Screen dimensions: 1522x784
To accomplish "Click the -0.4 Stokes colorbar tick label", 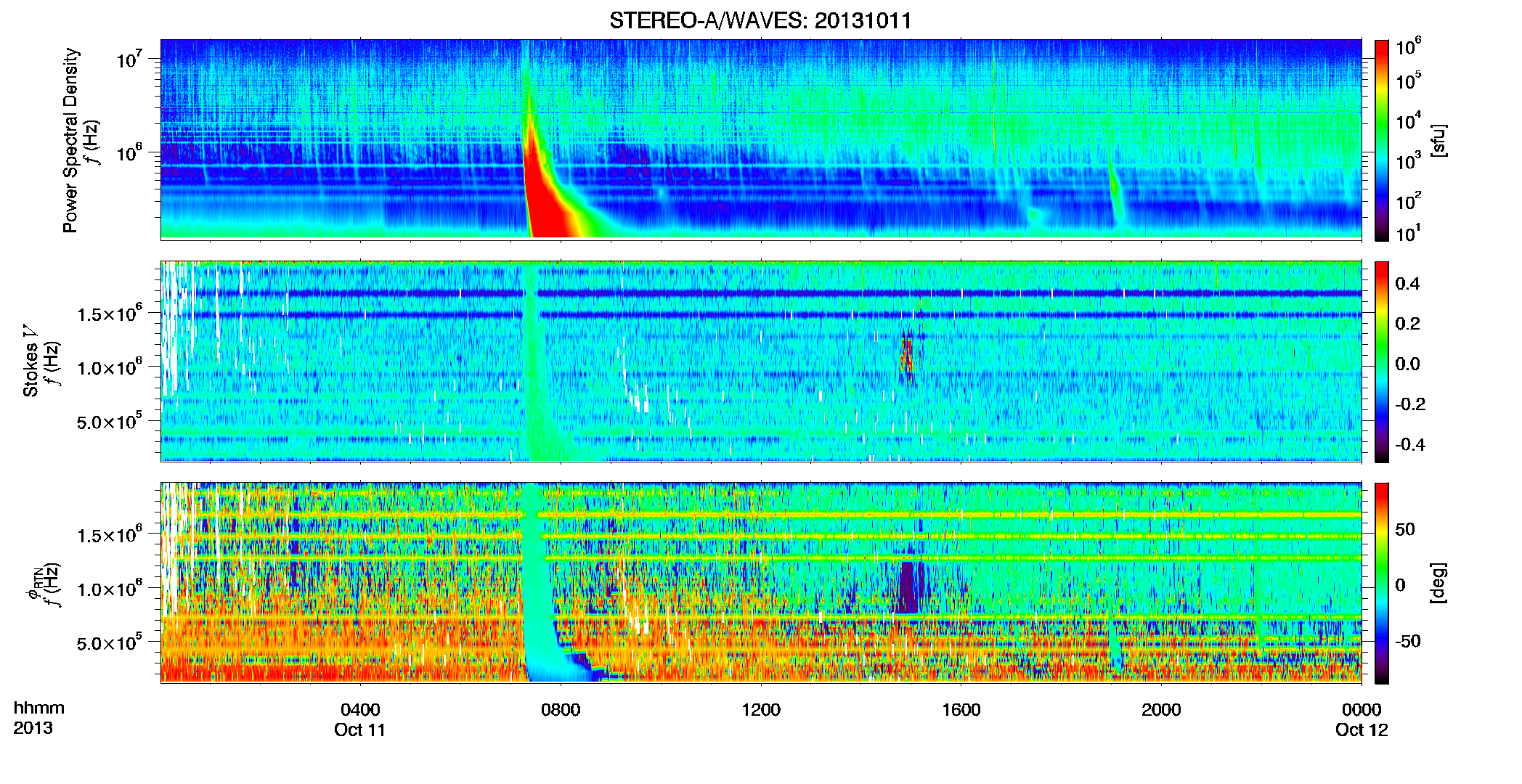I will tap(1410, 444).
